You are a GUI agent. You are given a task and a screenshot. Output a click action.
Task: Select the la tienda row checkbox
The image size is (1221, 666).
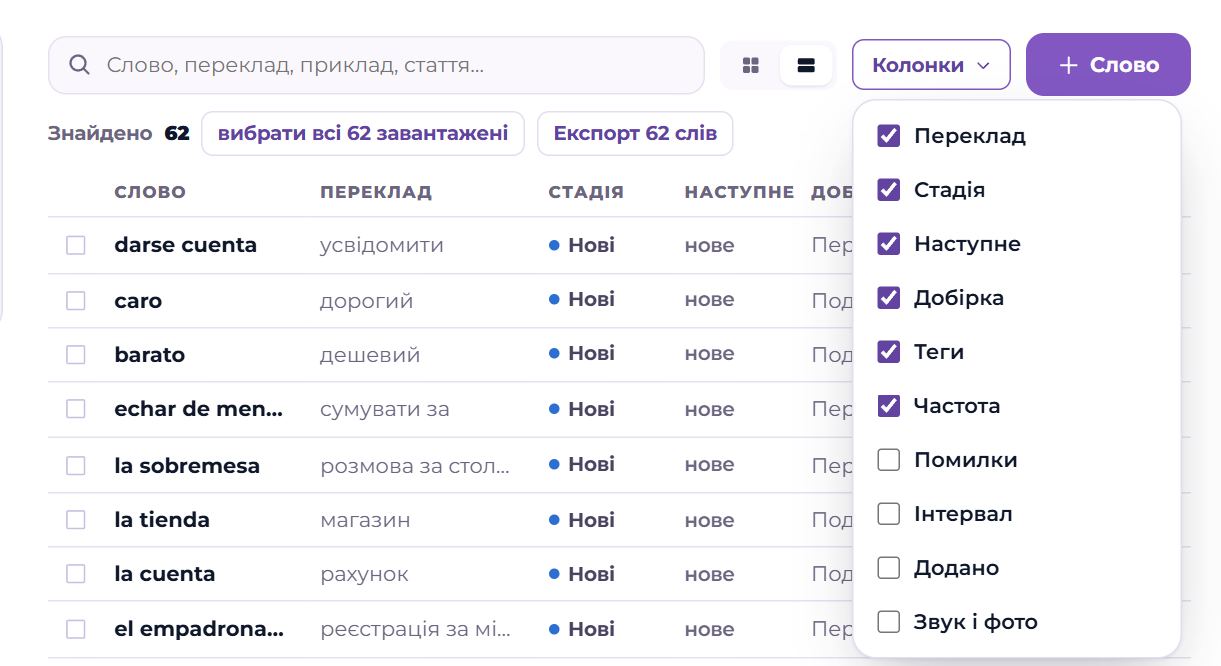tap(76, 520)
